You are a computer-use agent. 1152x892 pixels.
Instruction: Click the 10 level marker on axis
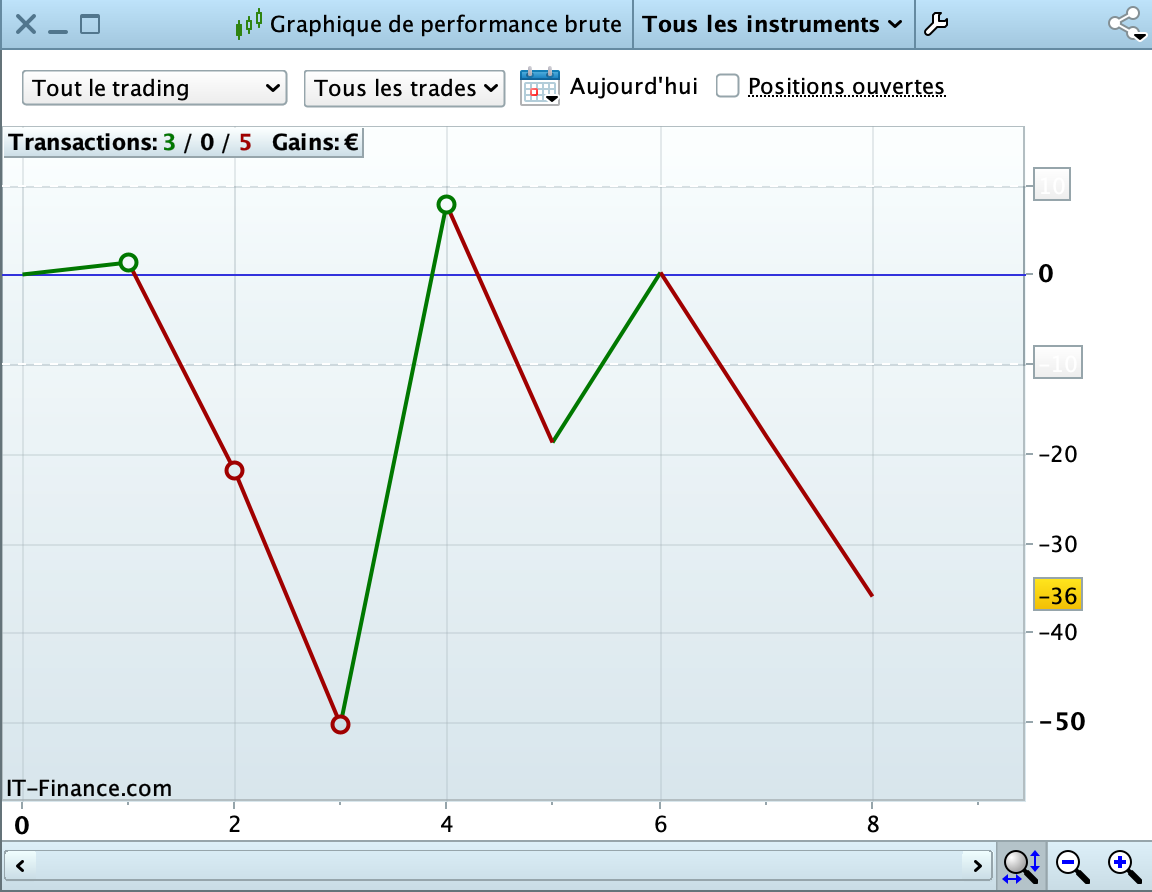pos(1052,184)
